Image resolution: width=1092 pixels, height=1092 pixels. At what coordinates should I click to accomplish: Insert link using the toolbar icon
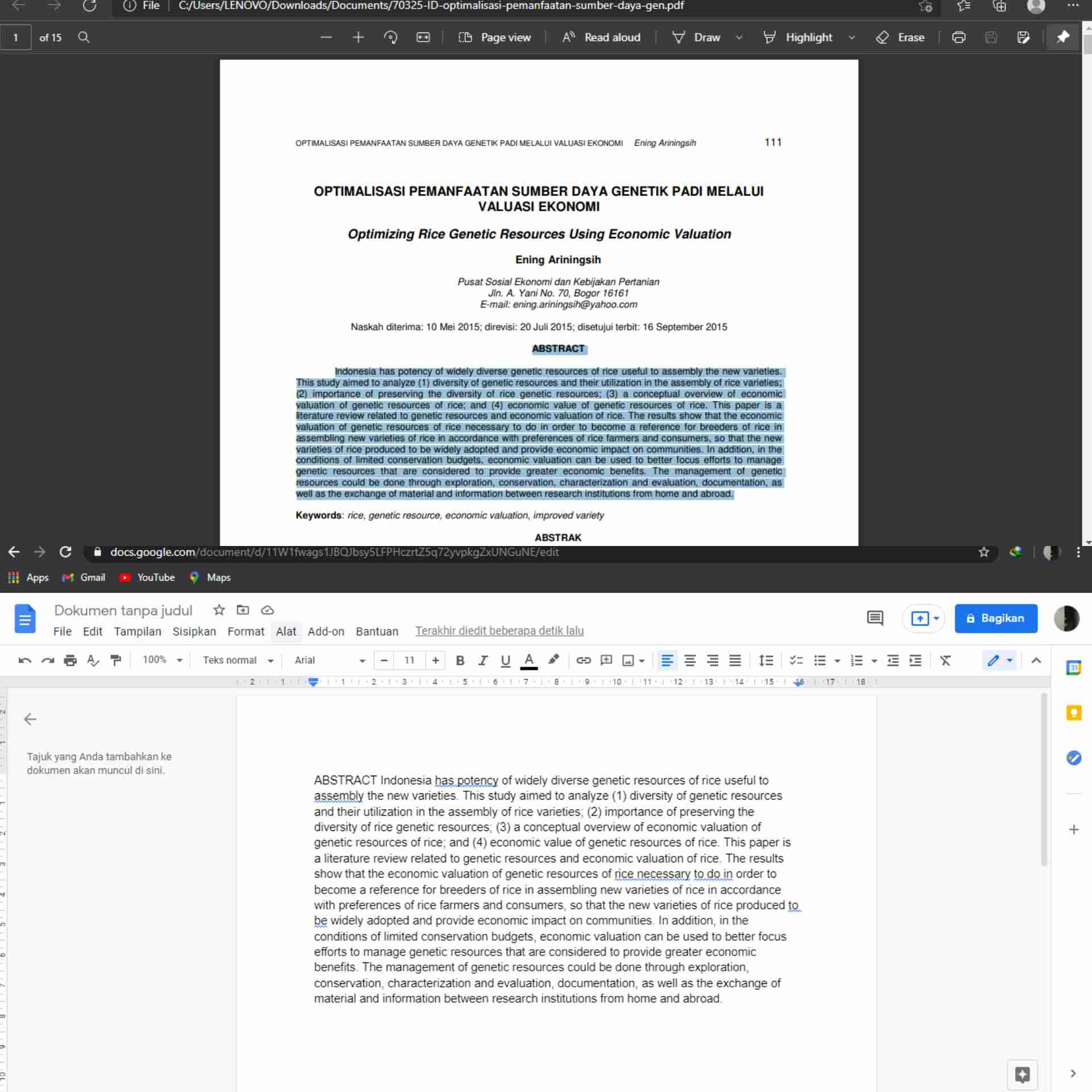(583, 660)
